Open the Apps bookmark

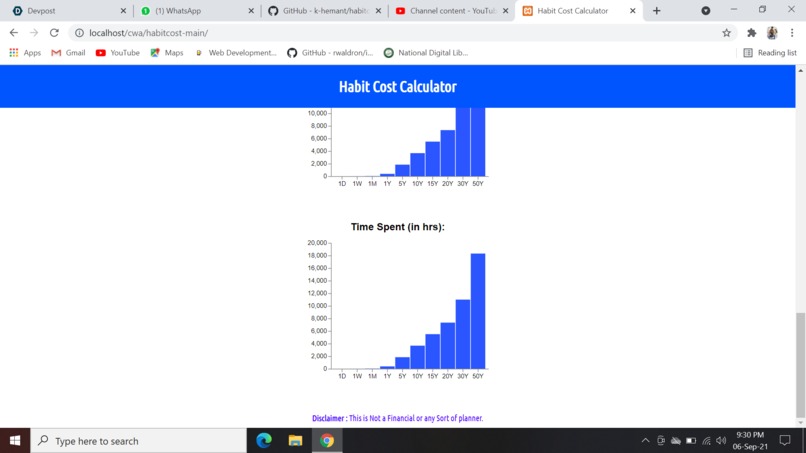25,53
